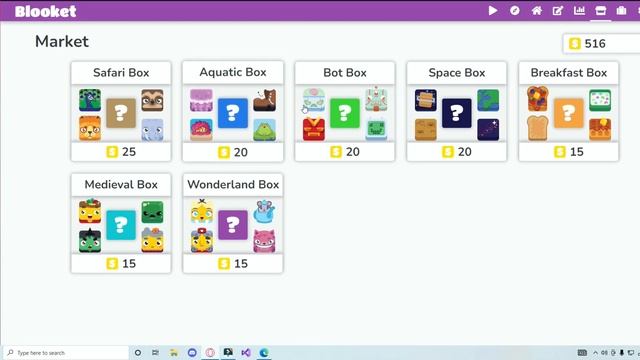Open Cortana circle in the taskbar
Image resolution: width=640 pixels, height=360 pixels.
click(138, 353)
